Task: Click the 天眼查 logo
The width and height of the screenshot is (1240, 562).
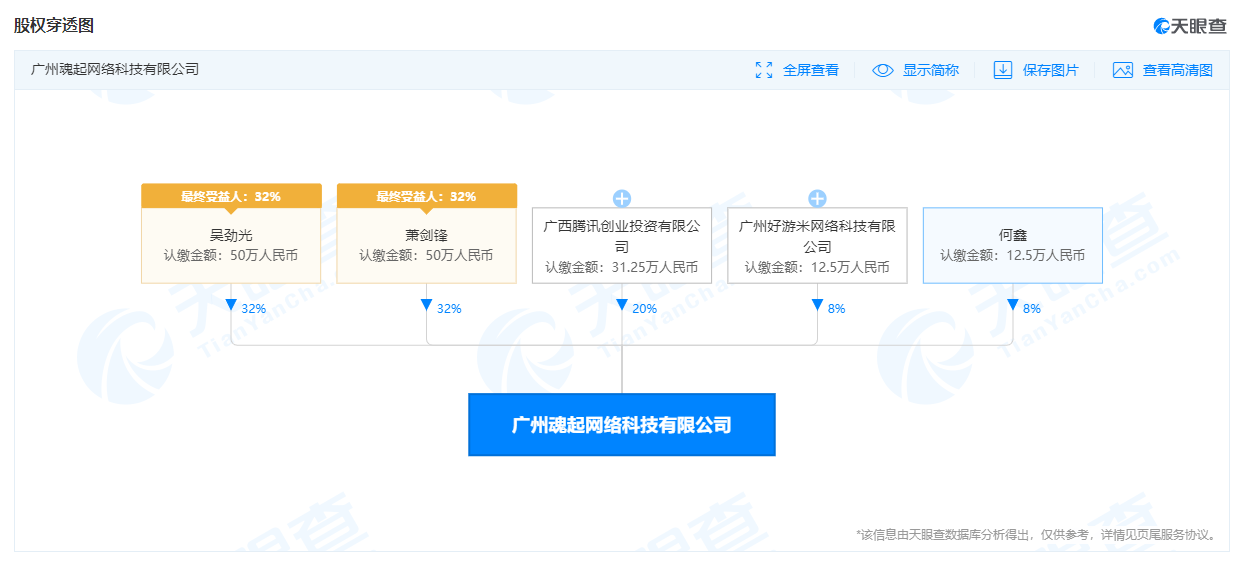Action: tap(1189, 26)
